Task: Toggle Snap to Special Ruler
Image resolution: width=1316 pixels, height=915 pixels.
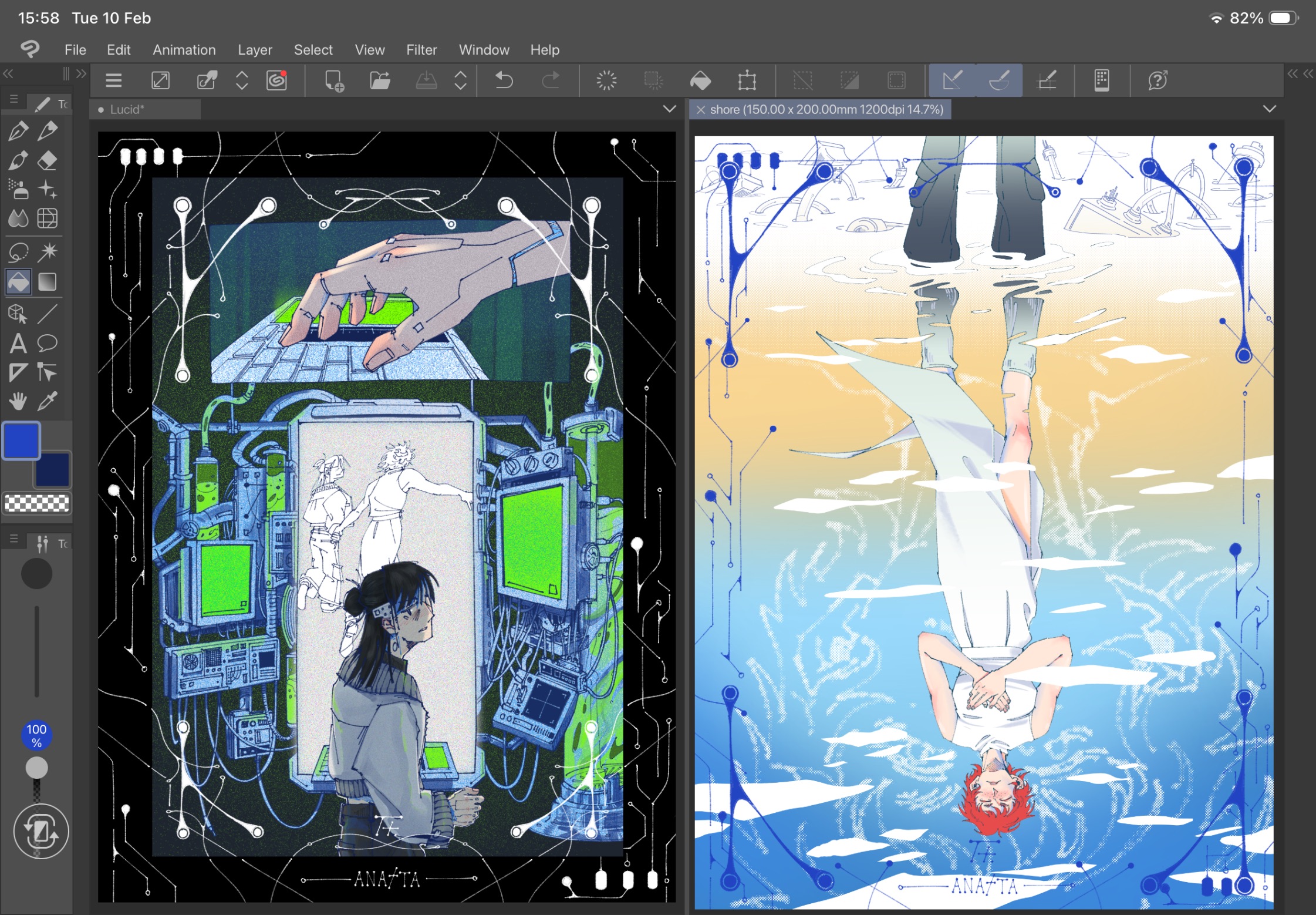Action: click(x=999, y=80)
